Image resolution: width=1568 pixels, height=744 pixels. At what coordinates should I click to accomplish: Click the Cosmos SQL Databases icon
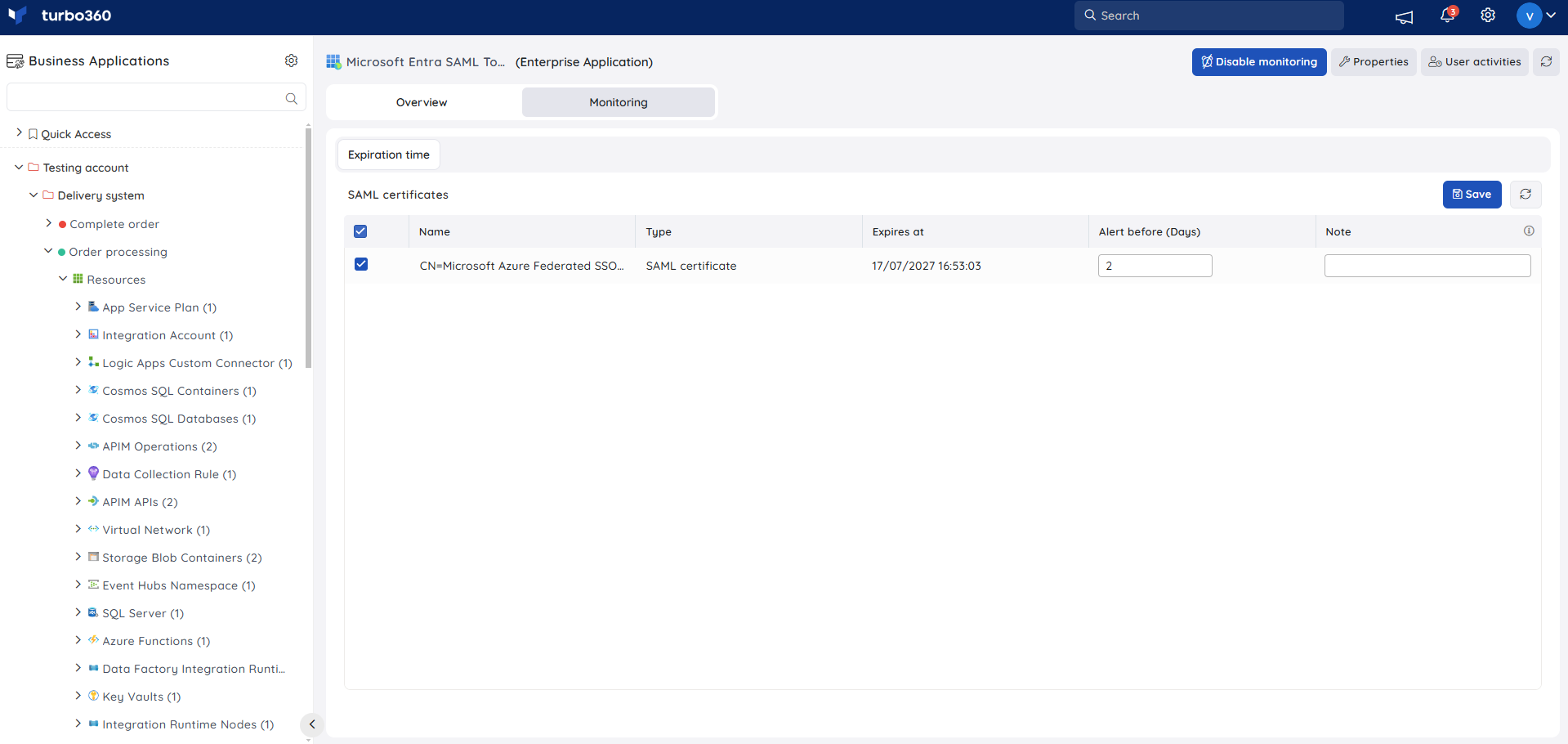coord(93,418)
